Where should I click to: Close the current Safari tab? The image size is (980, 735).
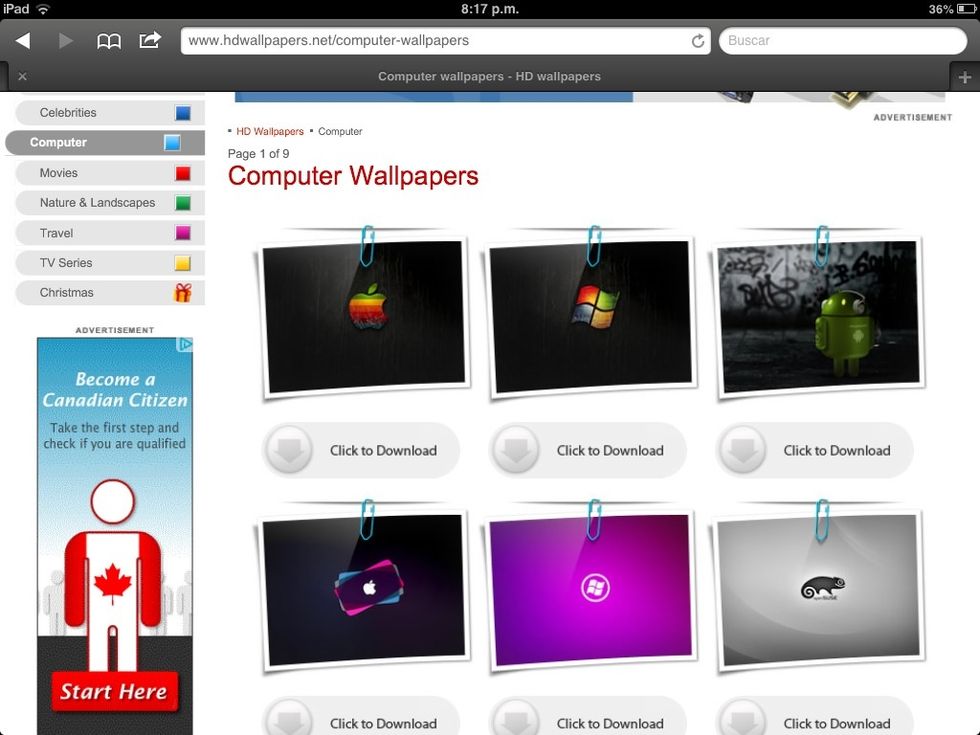coord(22,76)
